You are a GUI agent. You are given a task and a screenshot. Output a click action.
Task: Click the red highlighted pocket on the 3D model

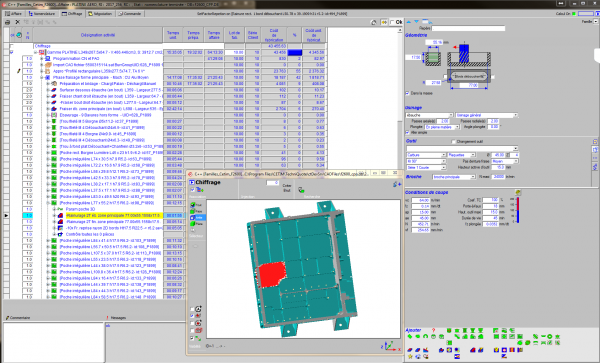click(272, 274)
